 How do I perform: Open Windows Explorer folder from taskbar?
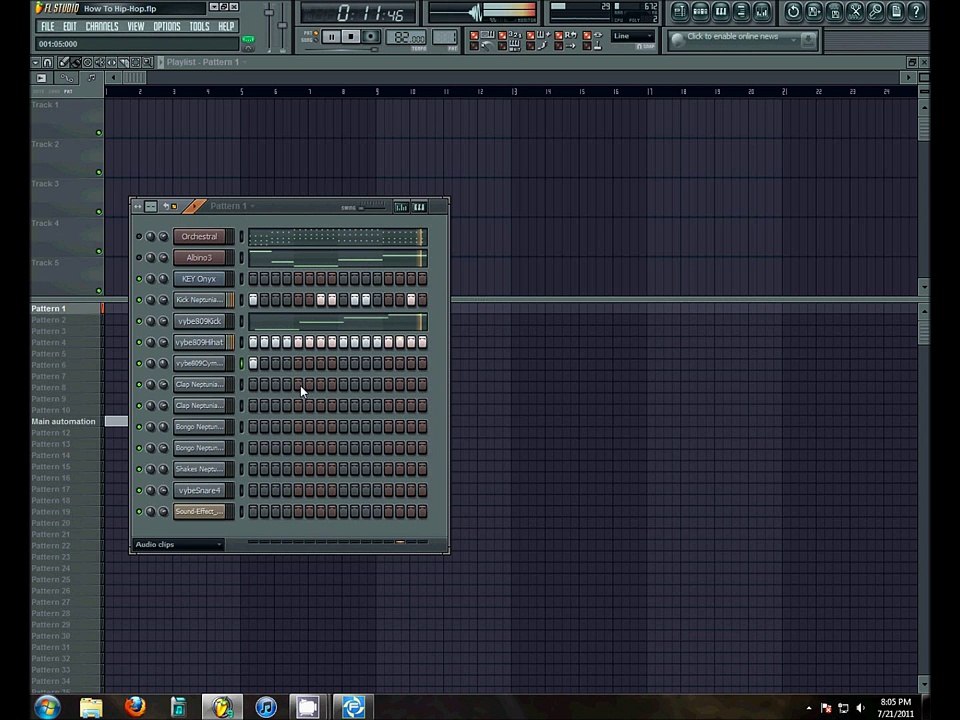click(x=91, y=707)
